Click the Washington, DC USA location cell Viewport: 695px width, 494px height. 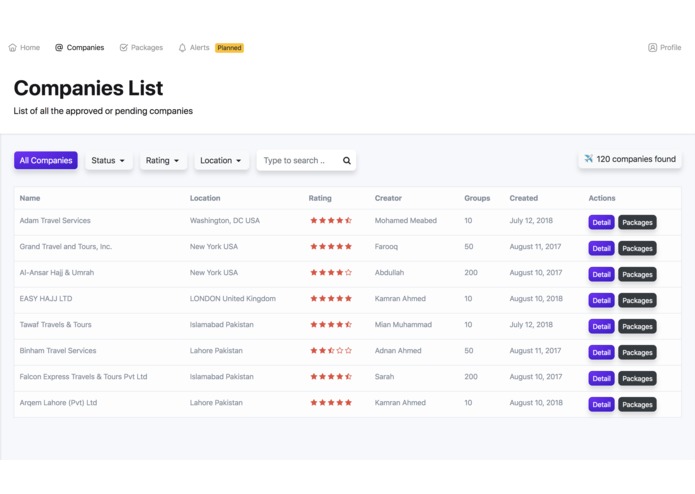click(225, 220)
